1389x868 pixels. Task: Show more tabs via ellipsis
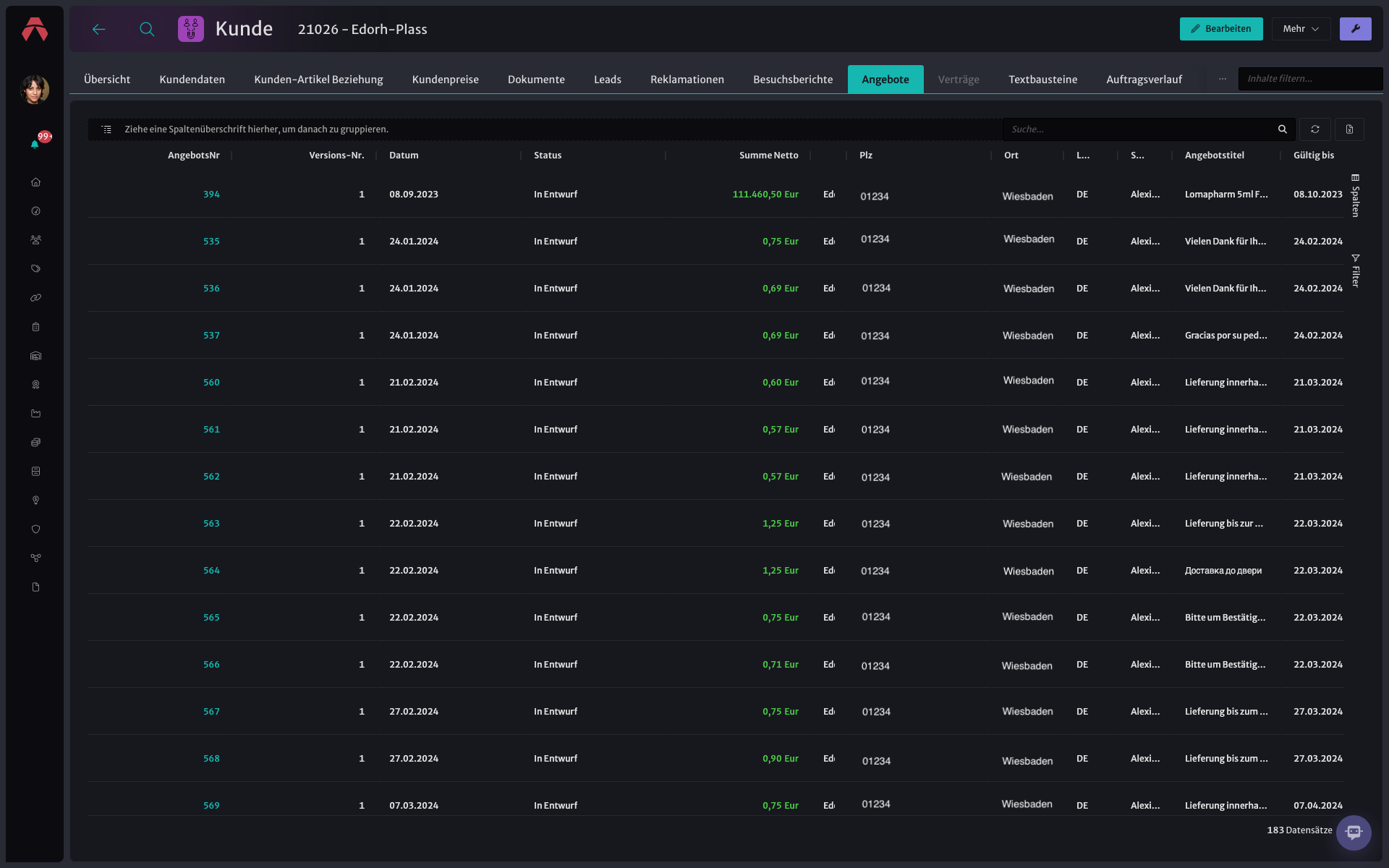point(1222,79)
